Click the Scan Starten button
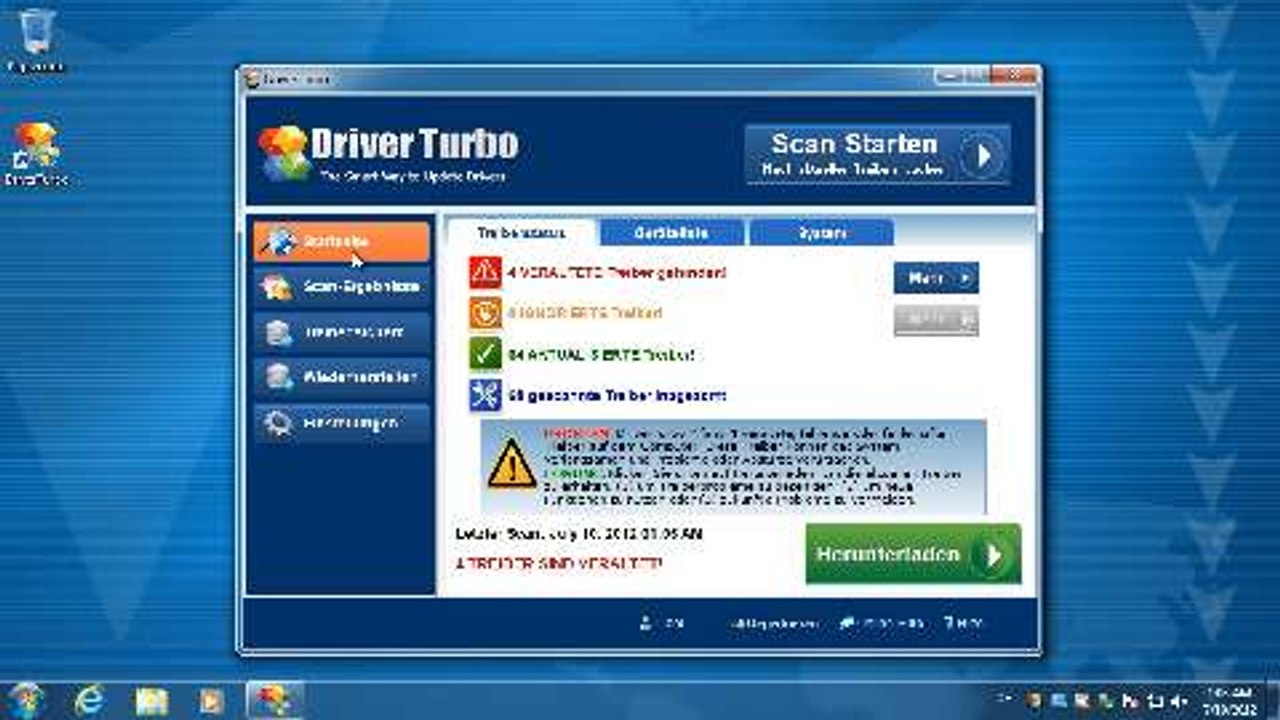The height and width of the screenshot is (720, 1280). pos(877,155)
